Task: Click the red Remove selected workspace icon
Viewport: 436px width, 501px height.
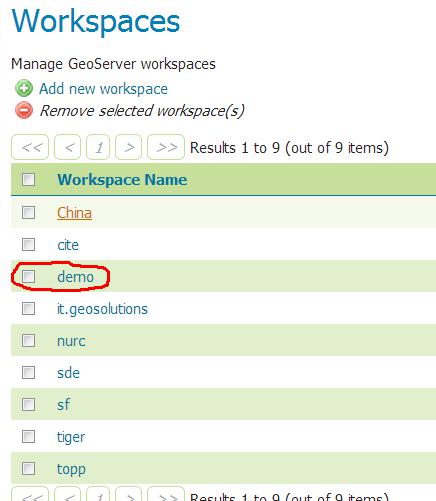Action: pyautogui.click(x=24, y=110)
